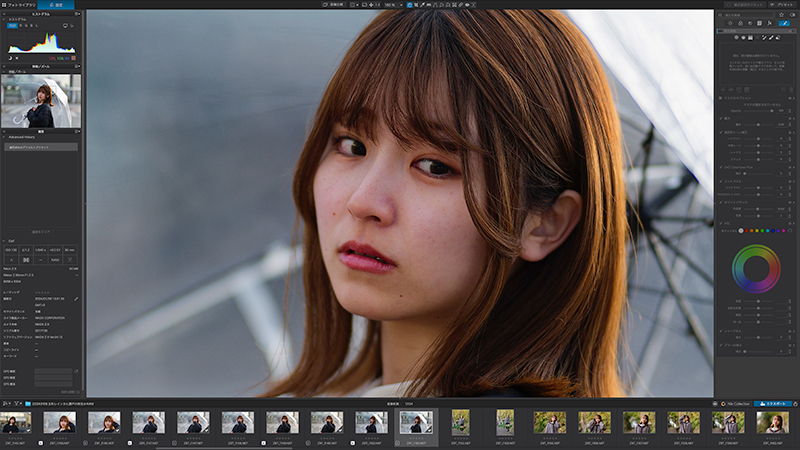The height and width of the screenshot is (450, 800).
Task: Click the duplicate mask icon
Action: (739, 89)
